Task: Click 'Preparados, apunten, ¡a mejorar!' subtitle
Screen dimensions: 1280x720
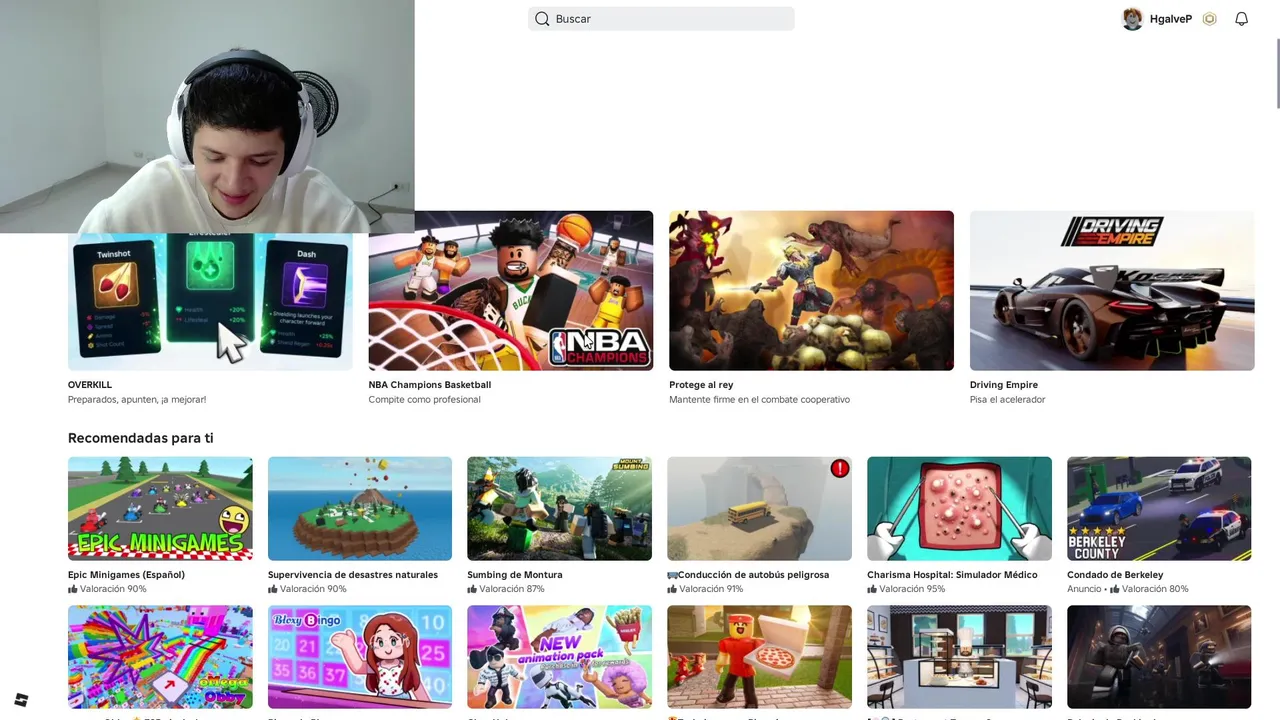Action: coord(137,400)
